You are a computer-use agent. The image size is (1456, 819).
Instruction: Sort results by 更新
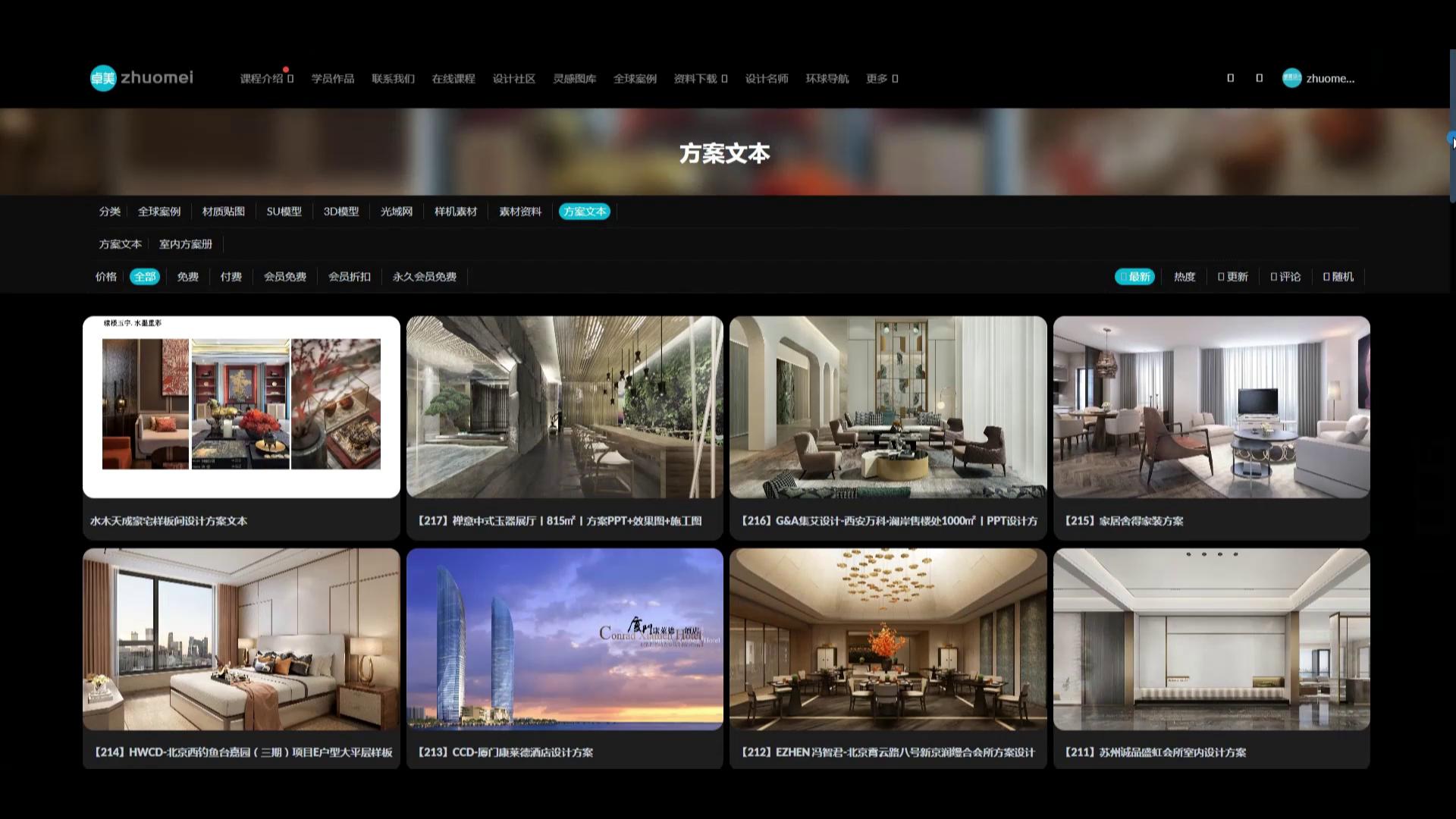tap(1232, 277)
